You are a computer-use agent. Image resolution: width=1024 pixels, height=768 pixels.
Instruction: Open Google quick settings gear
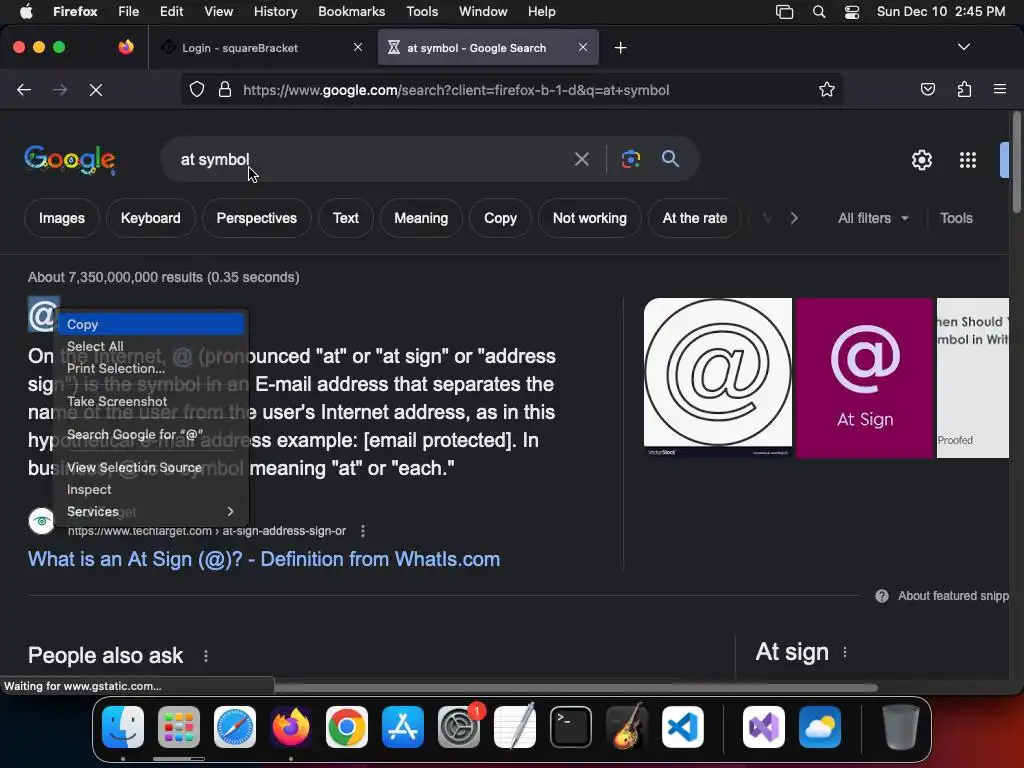pos(921,160)
